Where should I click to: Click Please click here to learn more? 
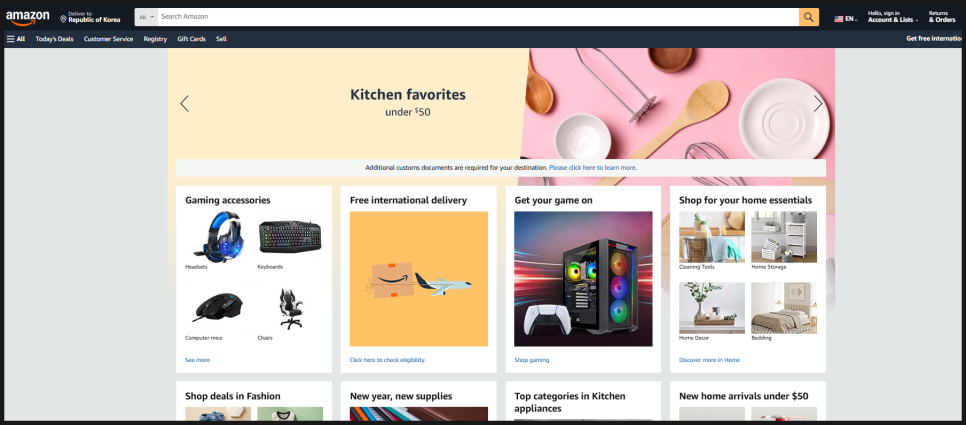click(593, 168)
